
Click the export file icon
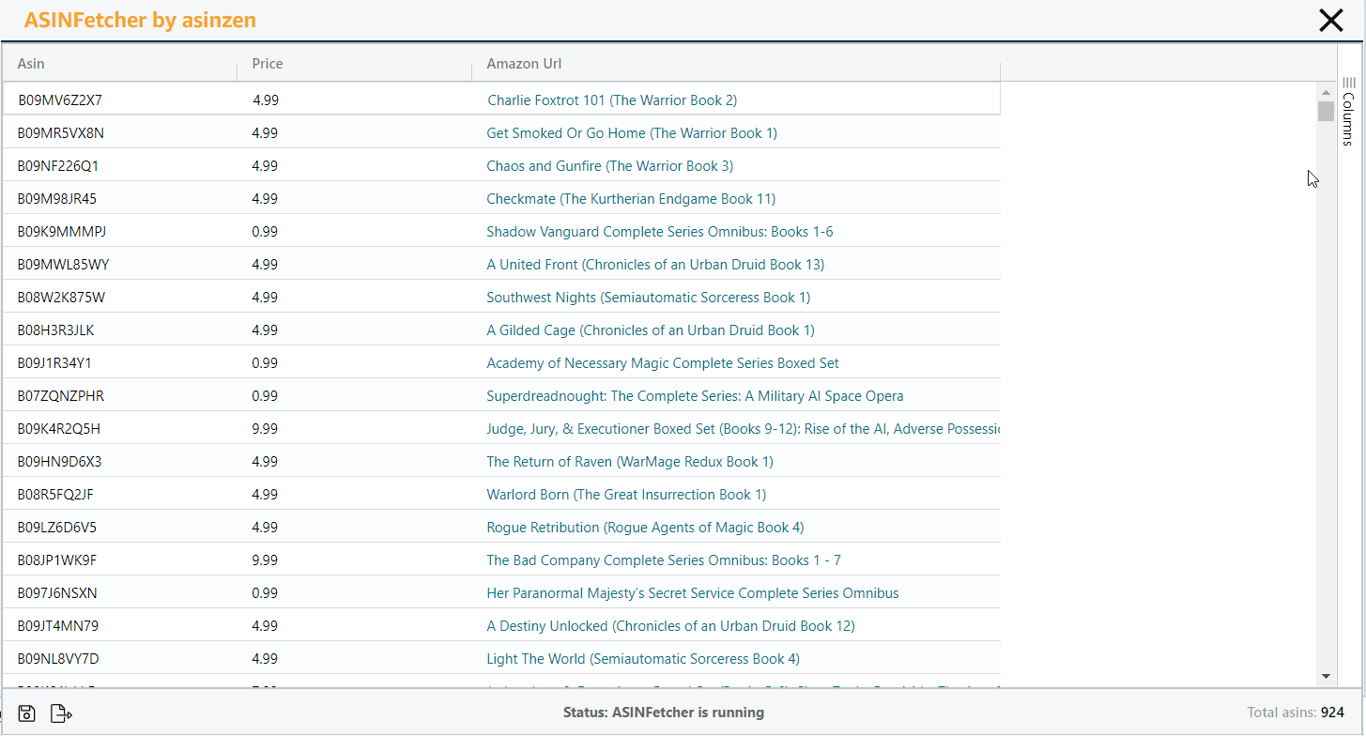(61, 713)
